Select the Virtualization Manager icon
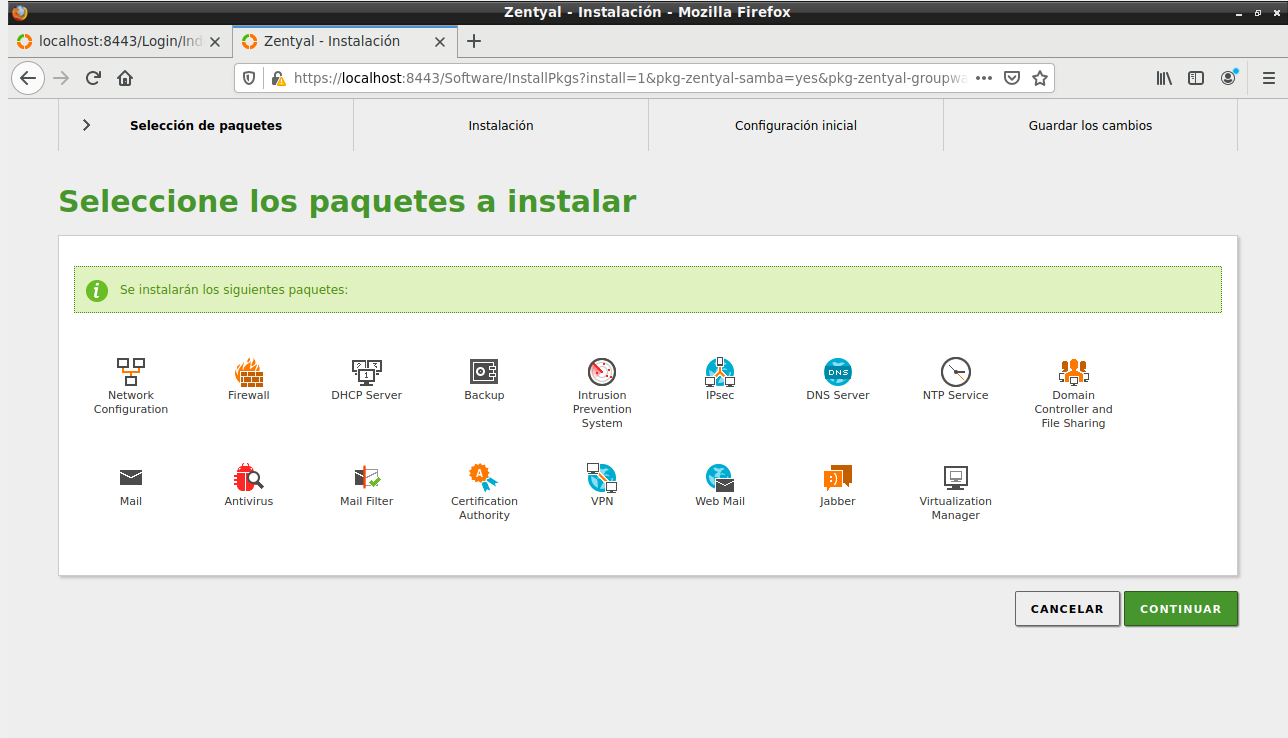 click(955, 478)
